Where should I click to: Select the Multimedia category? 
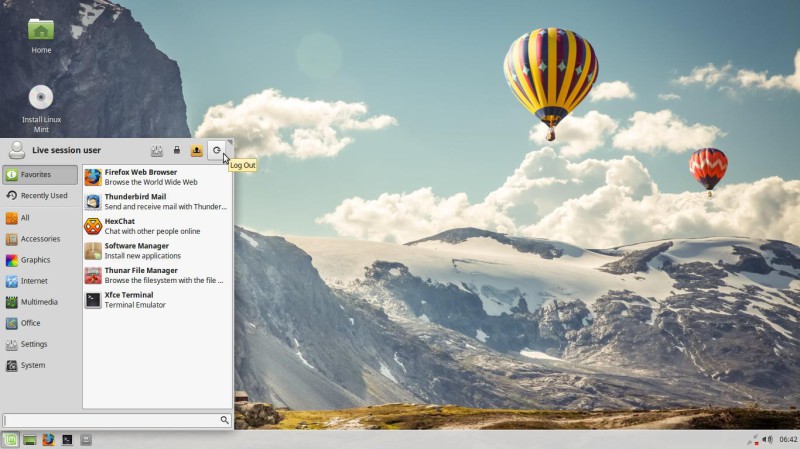(x=40, y=302)
